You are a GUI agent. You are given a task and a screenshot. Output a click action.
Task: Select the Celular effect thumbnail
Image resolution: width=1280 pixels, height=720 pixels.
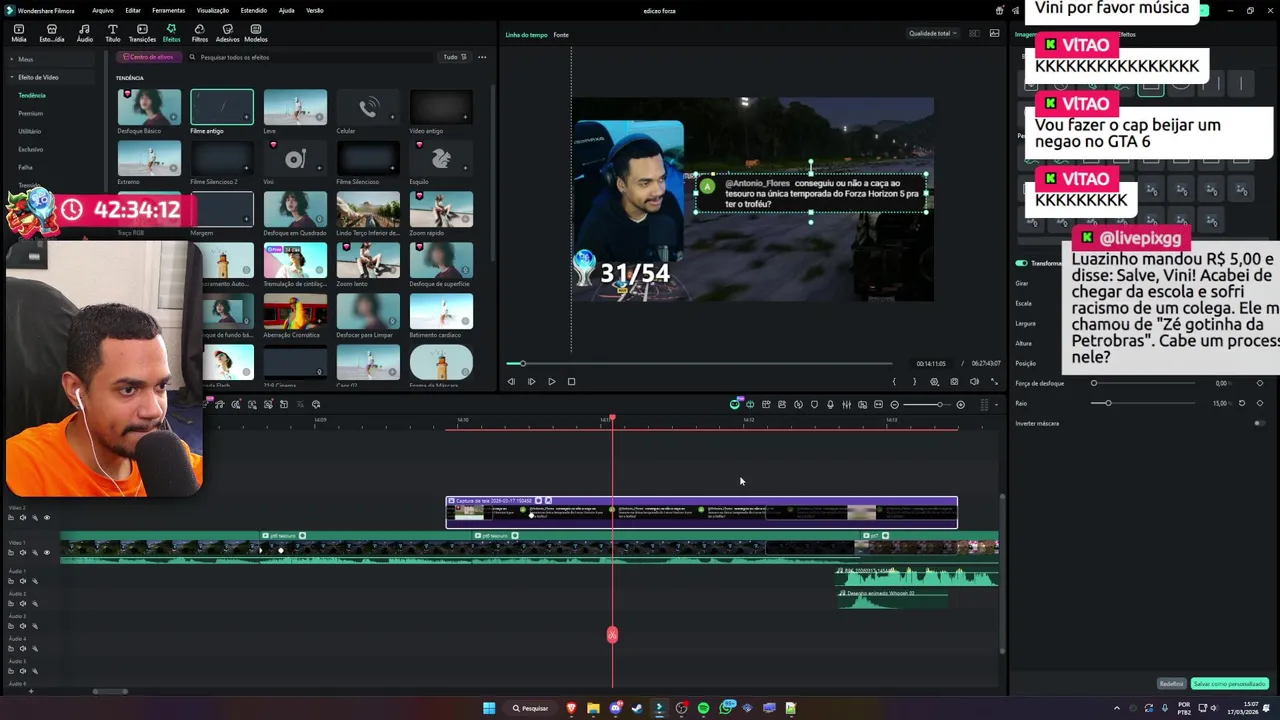[368, 107]
